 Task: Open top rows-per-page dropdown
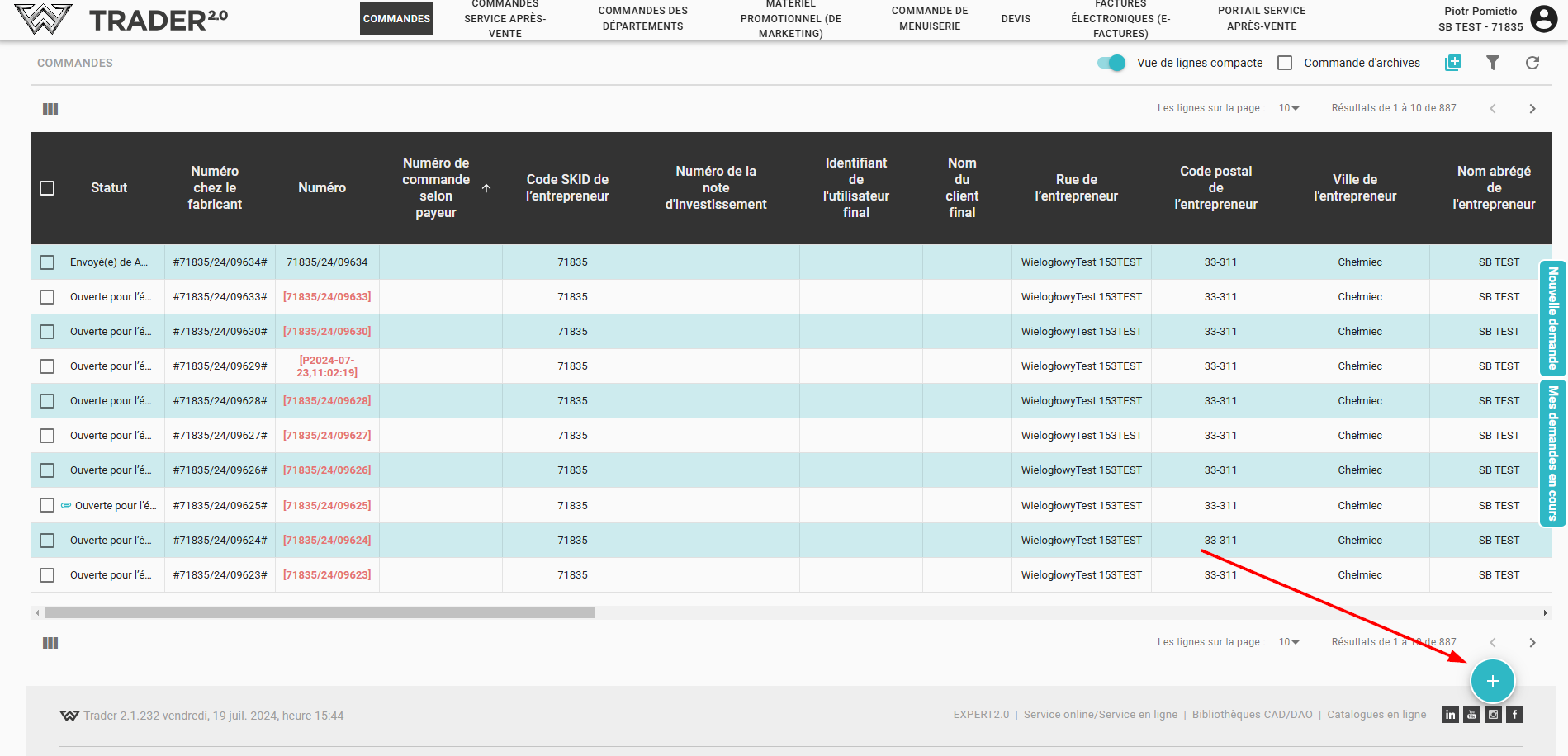point(1288,108)
